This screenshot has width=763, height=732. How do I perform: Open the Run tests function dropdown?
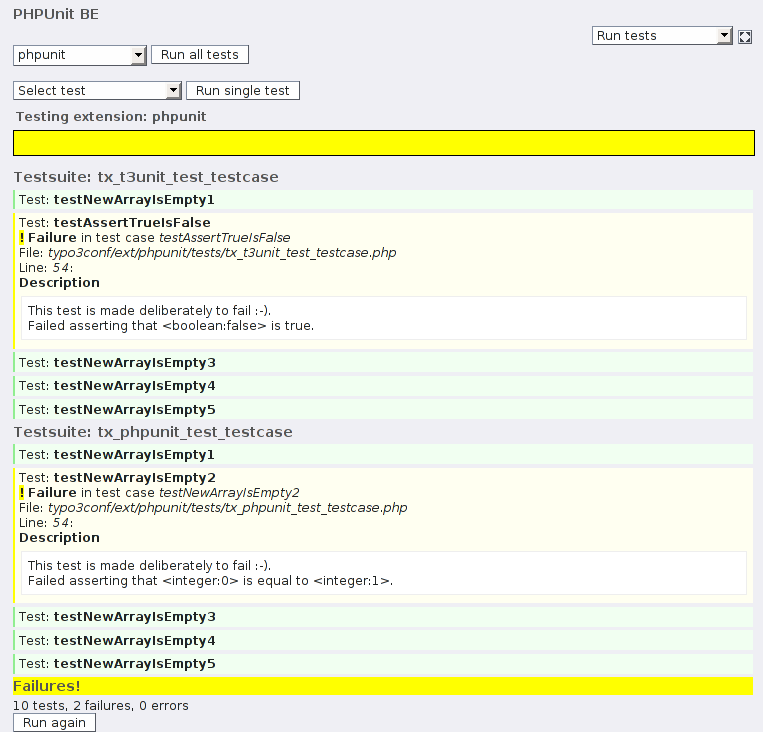[x=662, y=36]
